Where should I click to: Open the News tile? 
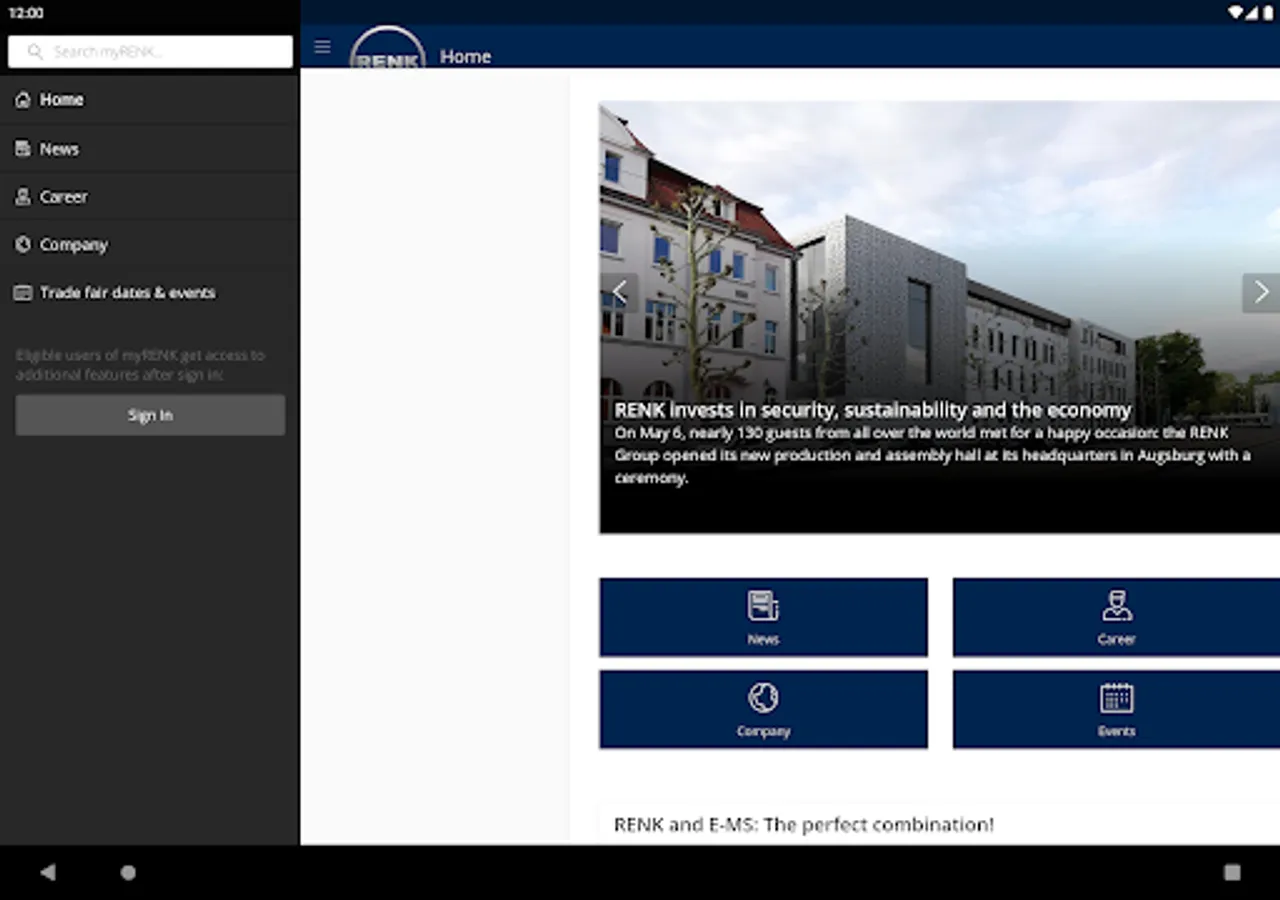pos(764,617)
